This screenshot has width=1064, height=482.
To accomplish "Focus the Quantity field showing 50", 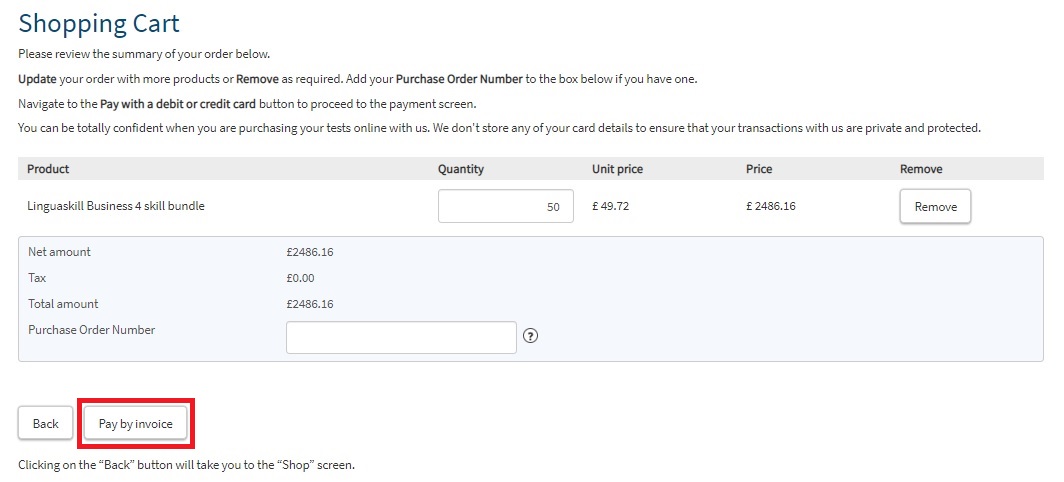I will tap(506, 206).
